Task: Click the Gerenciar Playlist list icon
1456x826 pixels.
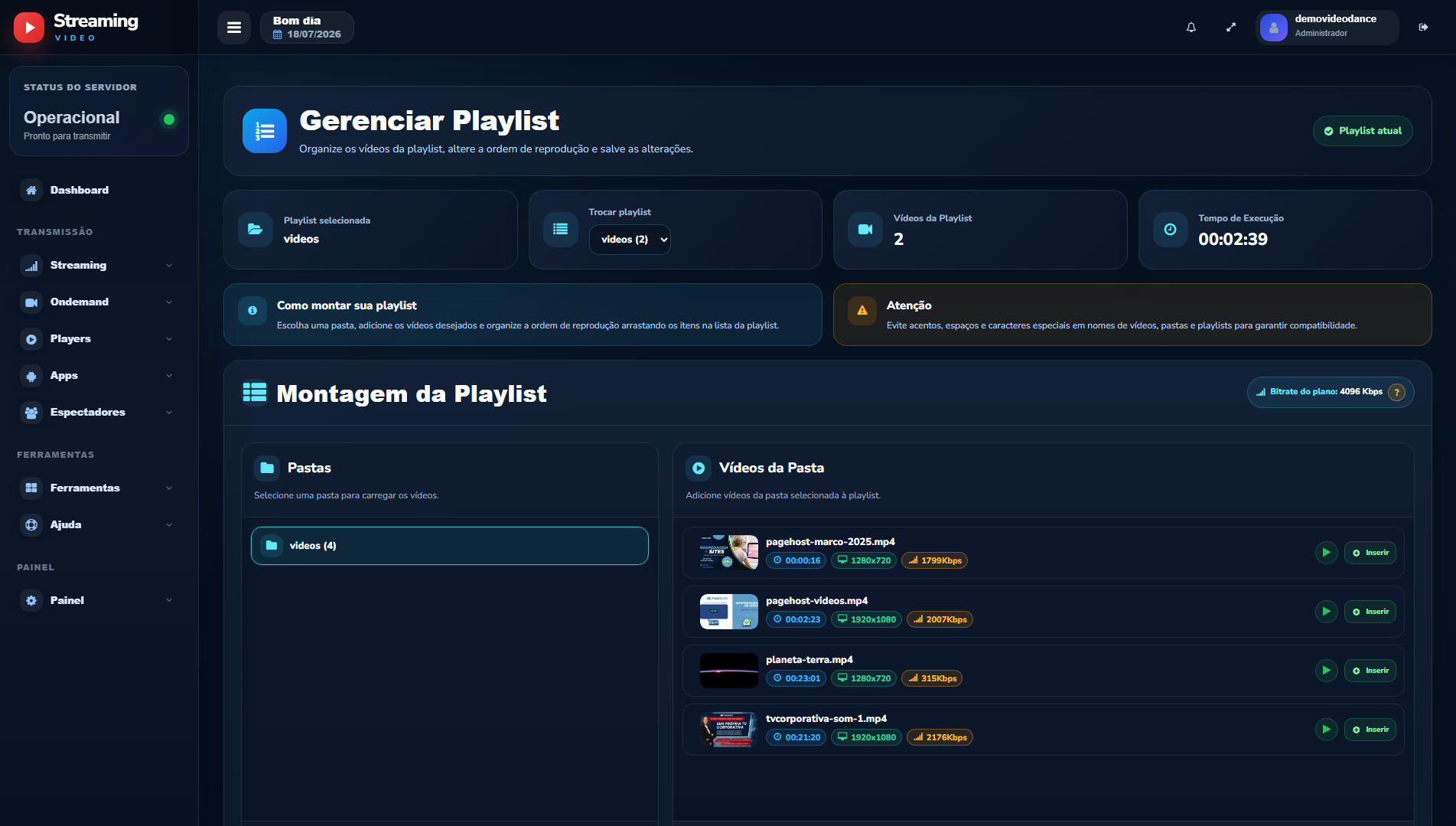Action: click(265, 131)
